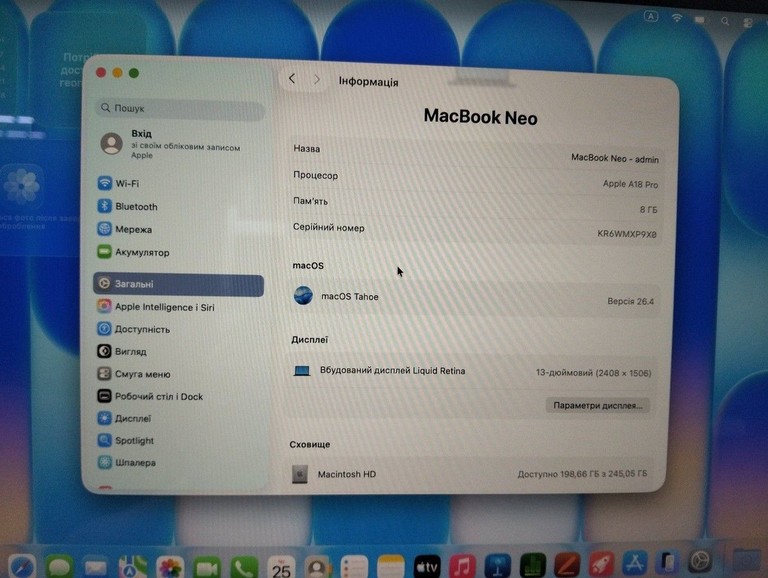Image resolution: width=768 pixels, height=578 pixels.
Task: Open Contacts from the Dock
Action: (317, 568)
